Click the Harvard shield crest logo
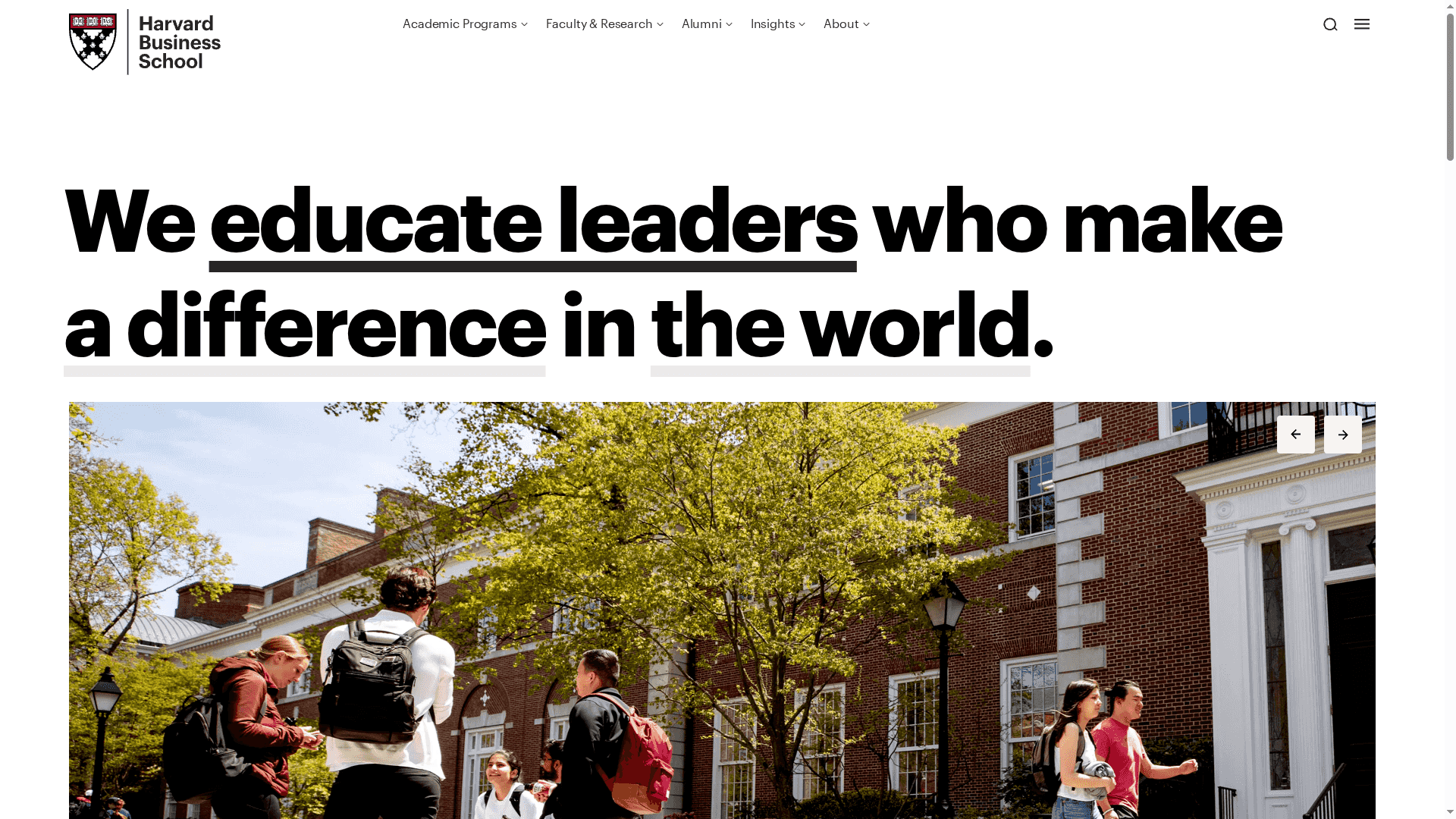The width and height of the screenshot is (1456, 819). [93, 41]
